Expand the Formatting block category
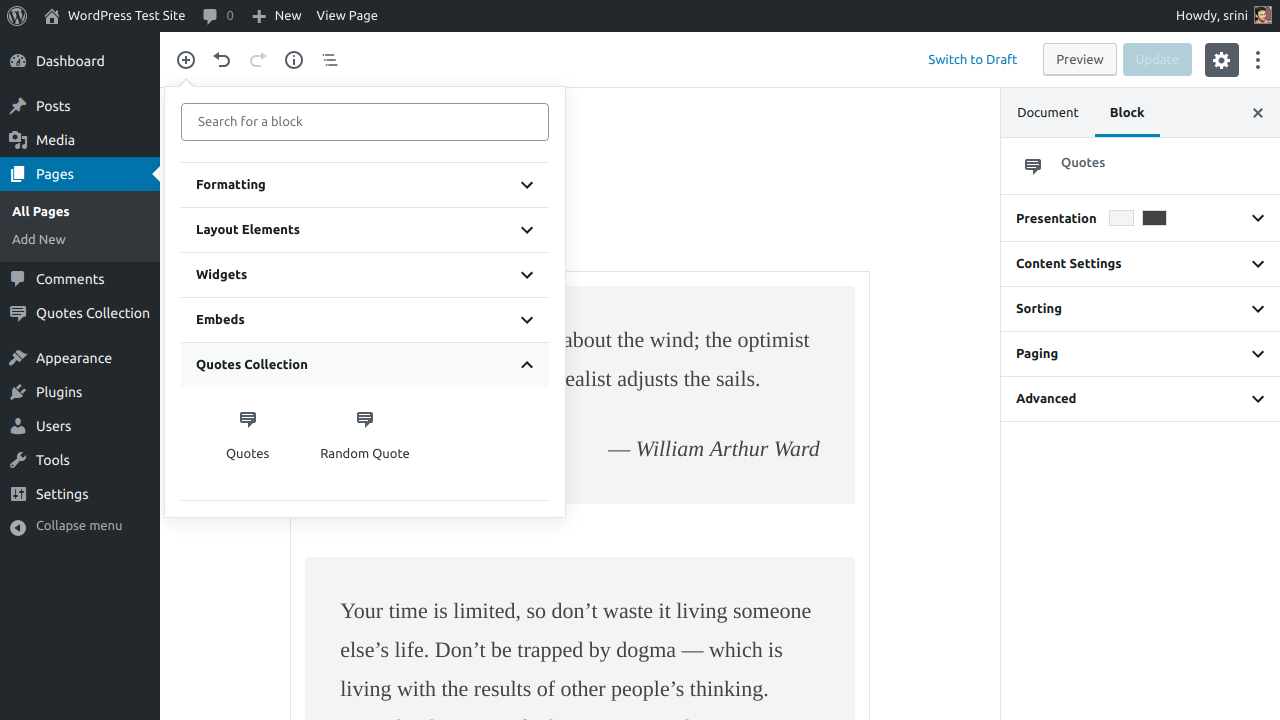 point(365,185)
